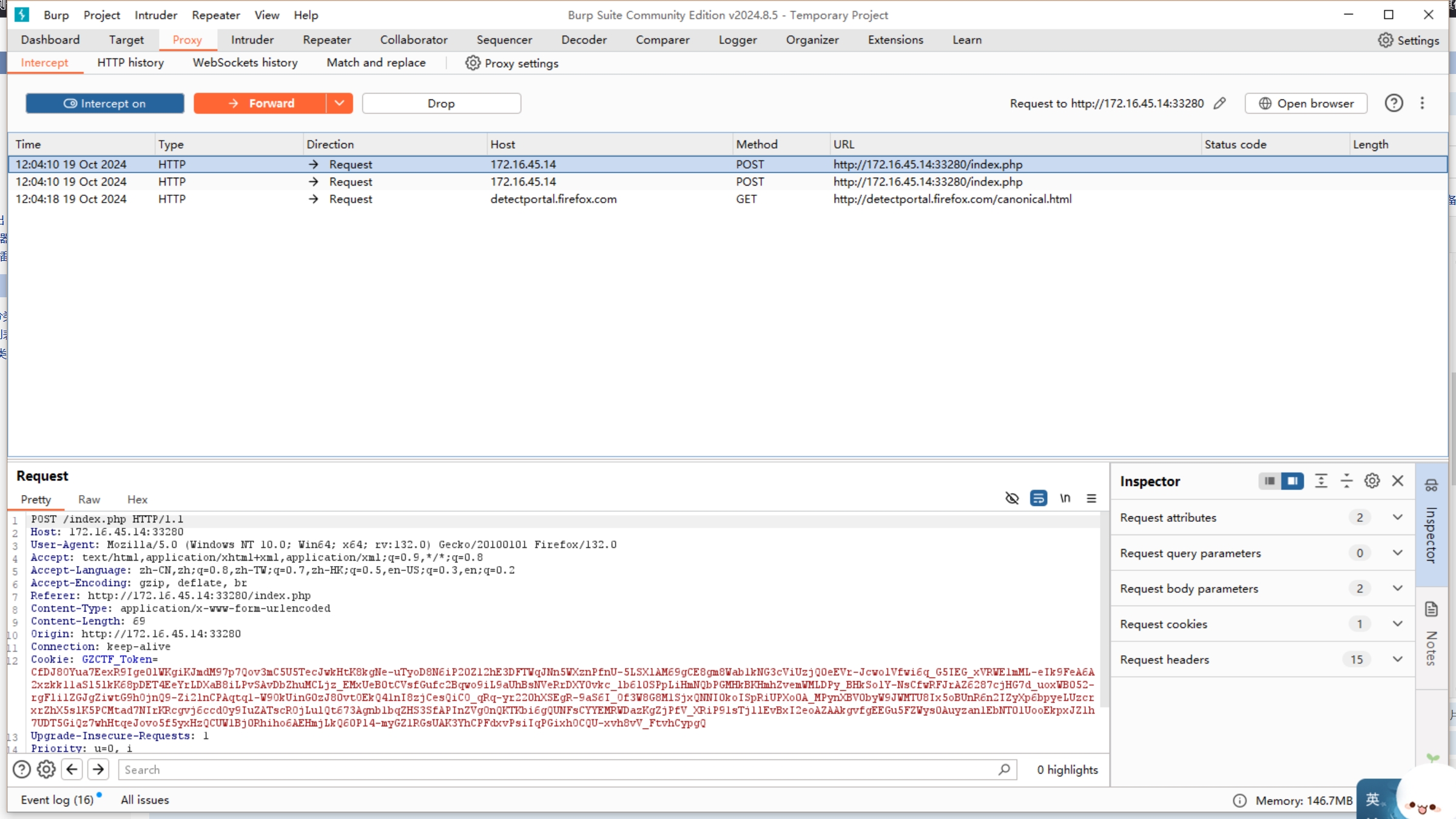Open the Repeater menu in the menu bar
Image resolution: width=1456 pixels, height=819 pixels.
point(215,15)
